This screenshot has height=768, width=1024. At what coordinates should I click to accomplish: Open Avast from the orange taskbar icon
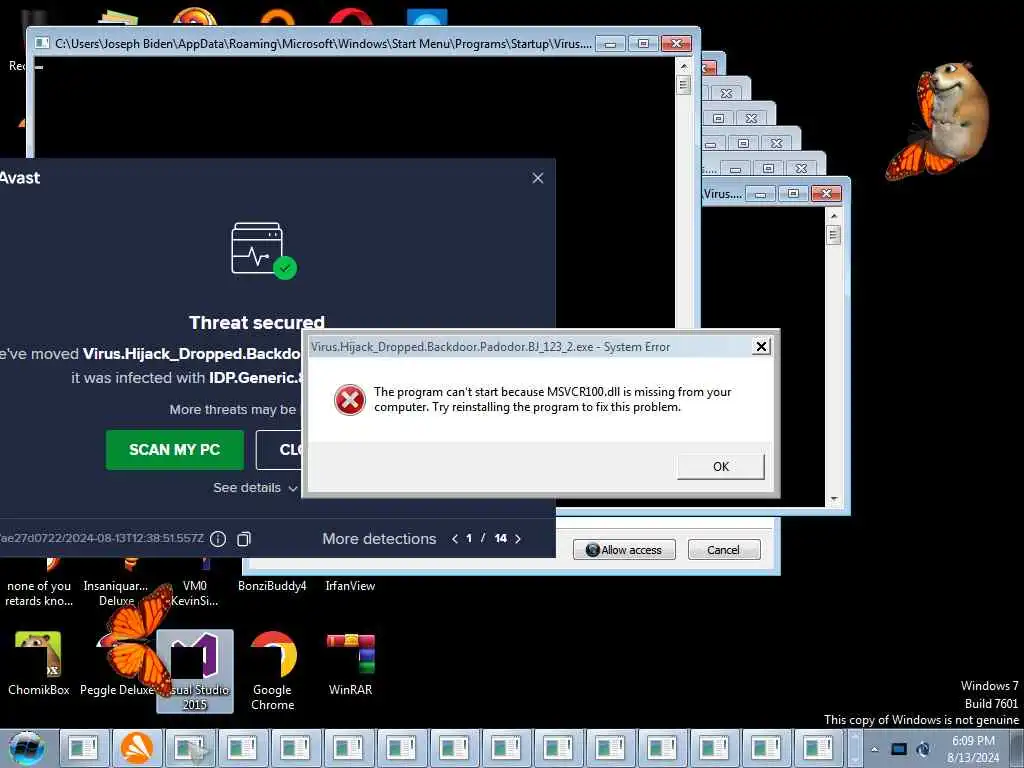point(136,748)
